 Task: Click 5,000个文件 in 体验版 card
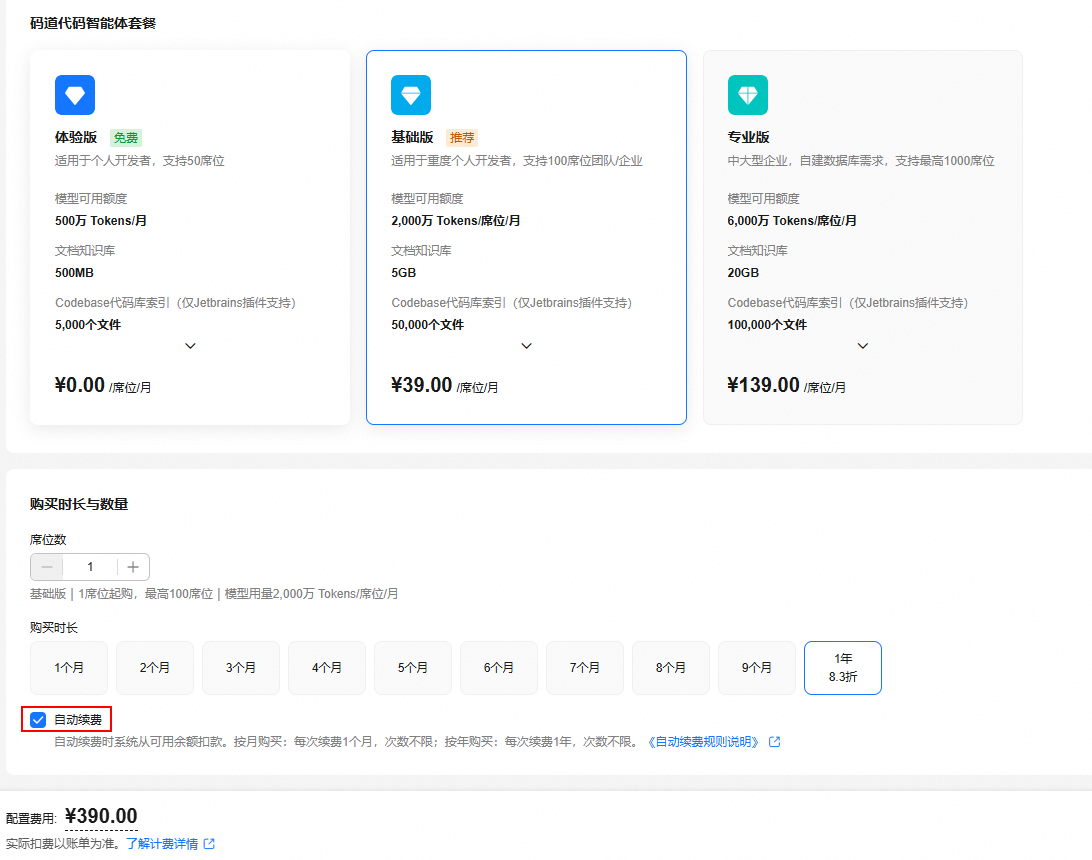tap(88, 325)
